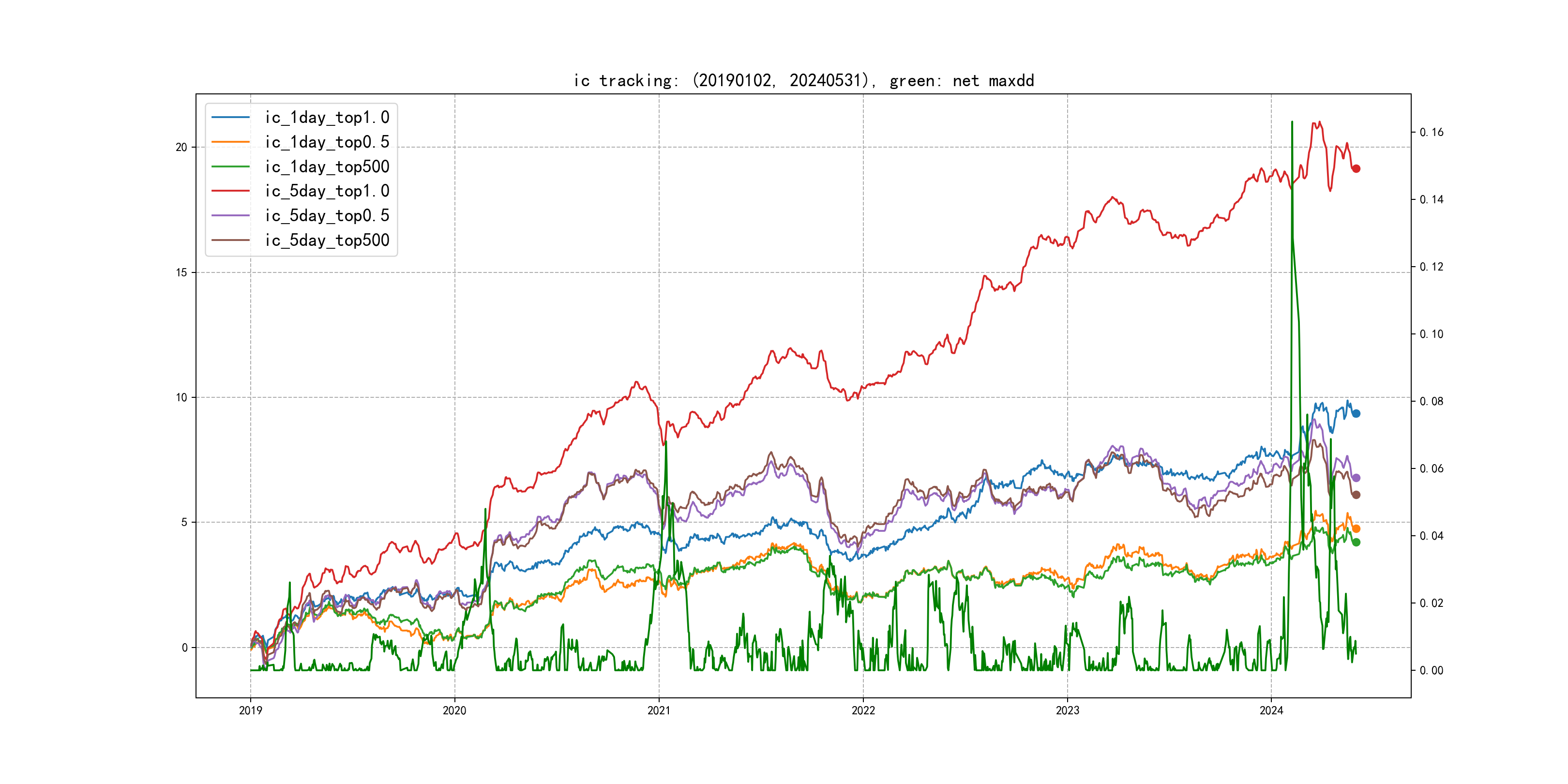The height and width of the screenshot is (784, 1568).
Task: Click the 20 left y-axis label
Action: (x=181, y=147)
